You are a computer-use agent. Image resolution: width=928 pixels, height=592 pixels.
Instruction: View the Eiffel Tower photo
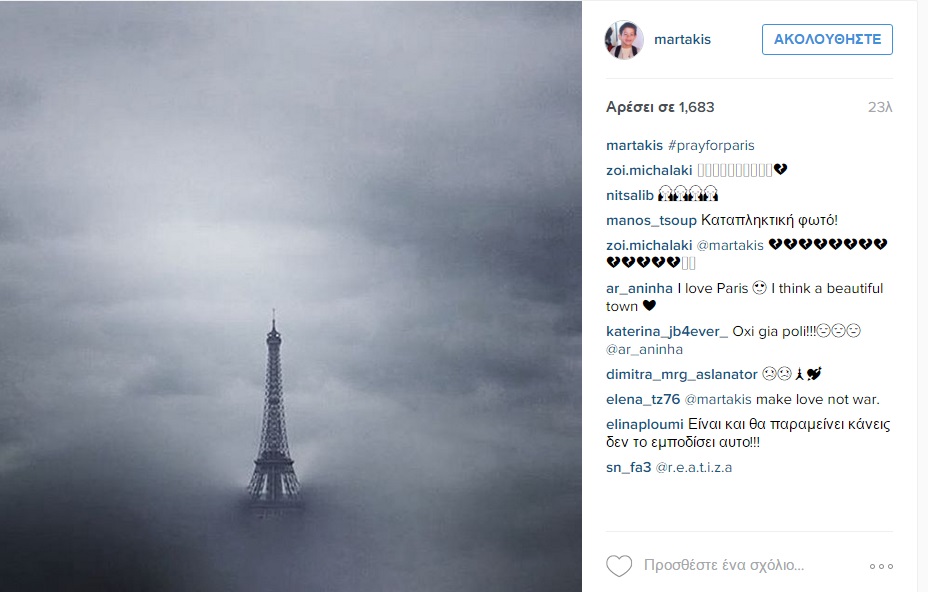(291, 296)
